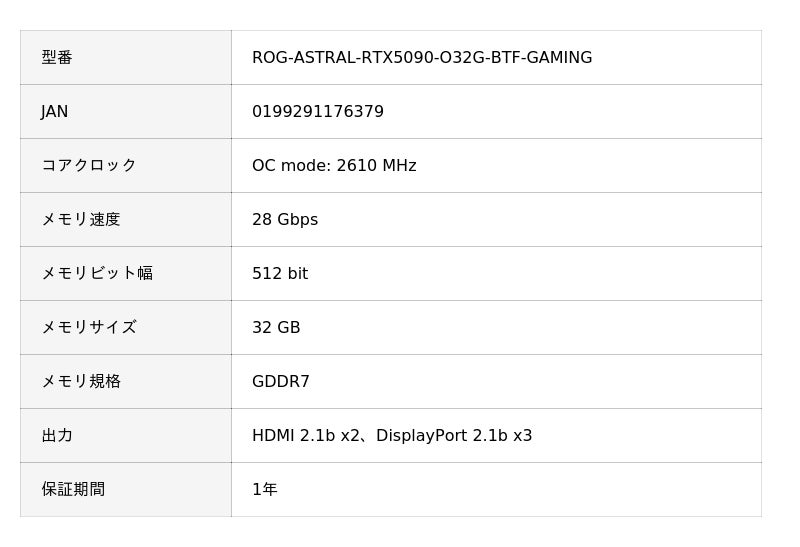Viewport: 800px width, 547px height.
Task: Click the メモリサイズ label
Action: pos(88,328)
